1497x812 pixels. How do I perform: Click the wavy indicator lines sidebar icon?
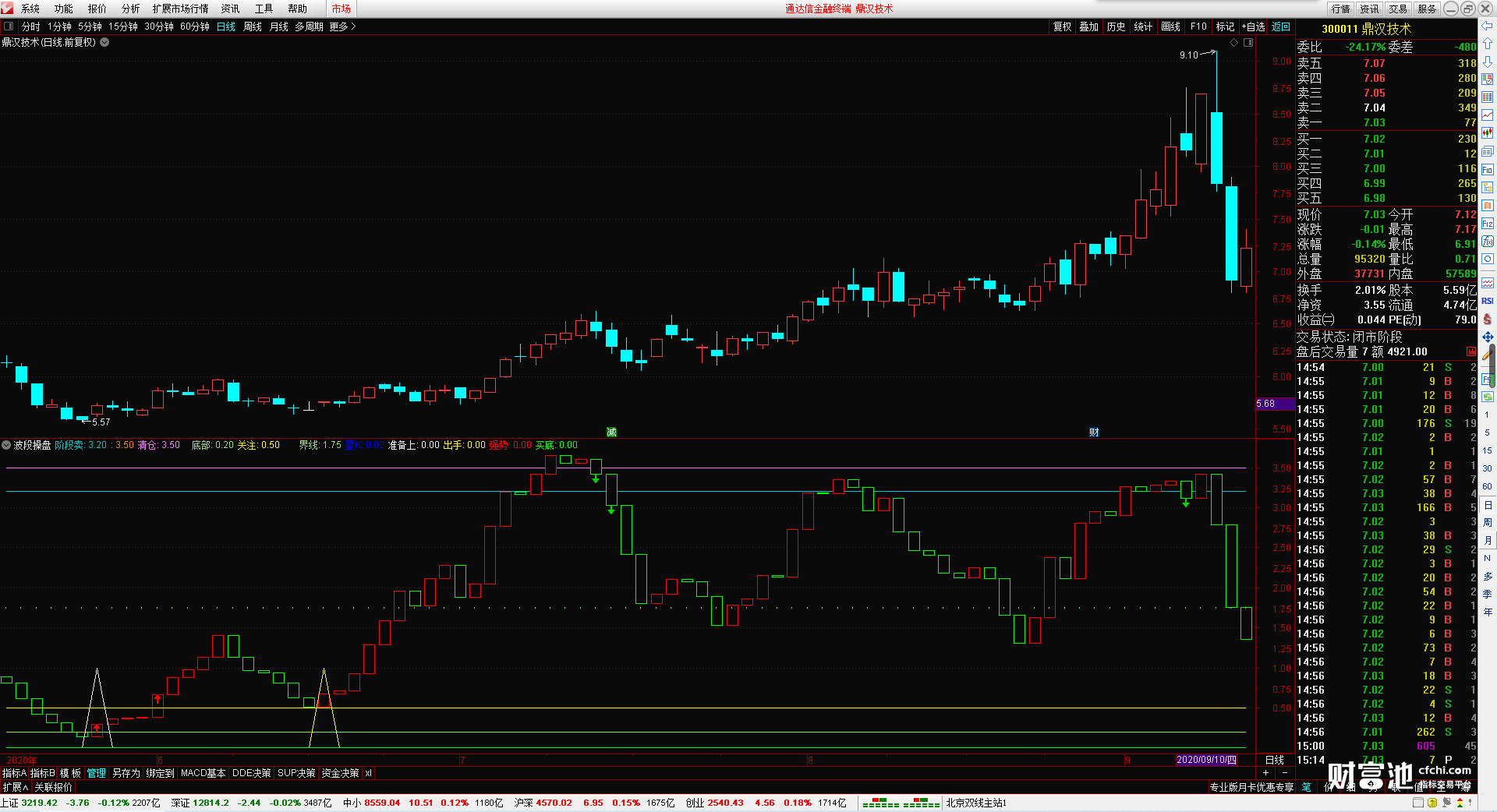pos(1488,283)
